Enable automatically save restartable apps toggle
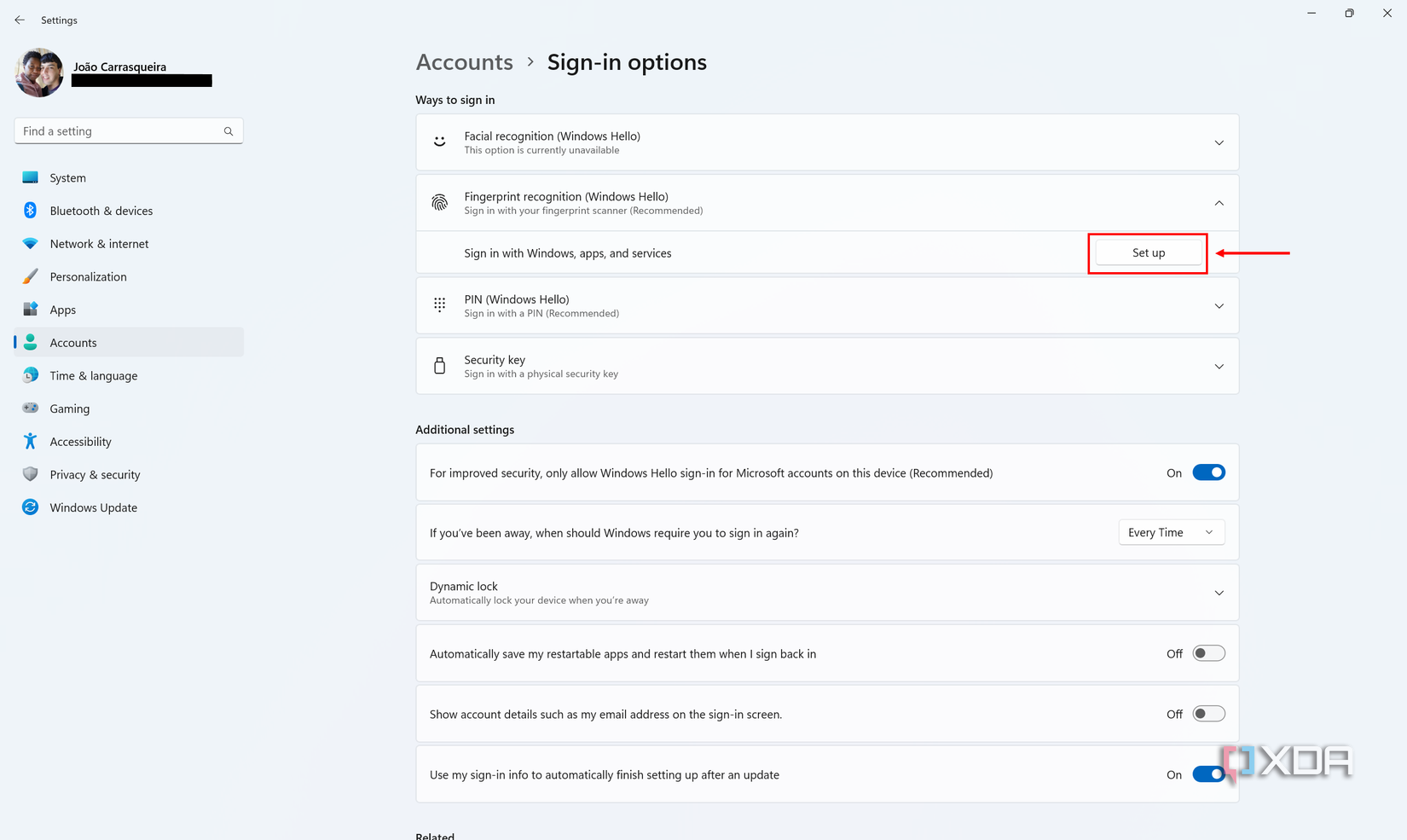The height and width of the screenshot is (840, 1407). 1208,653
